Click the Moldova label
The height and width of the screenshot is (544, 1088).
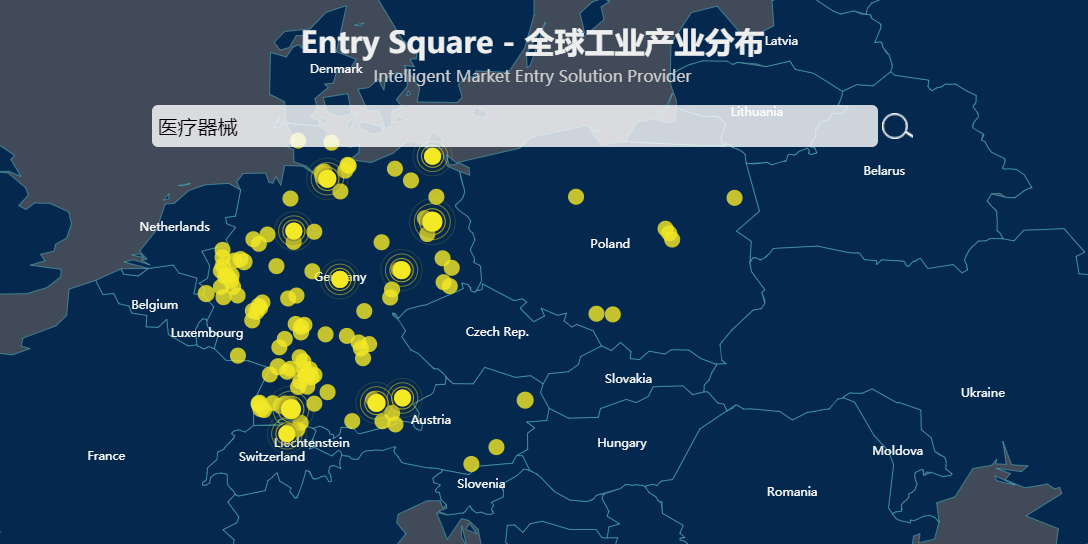point(897,451)
